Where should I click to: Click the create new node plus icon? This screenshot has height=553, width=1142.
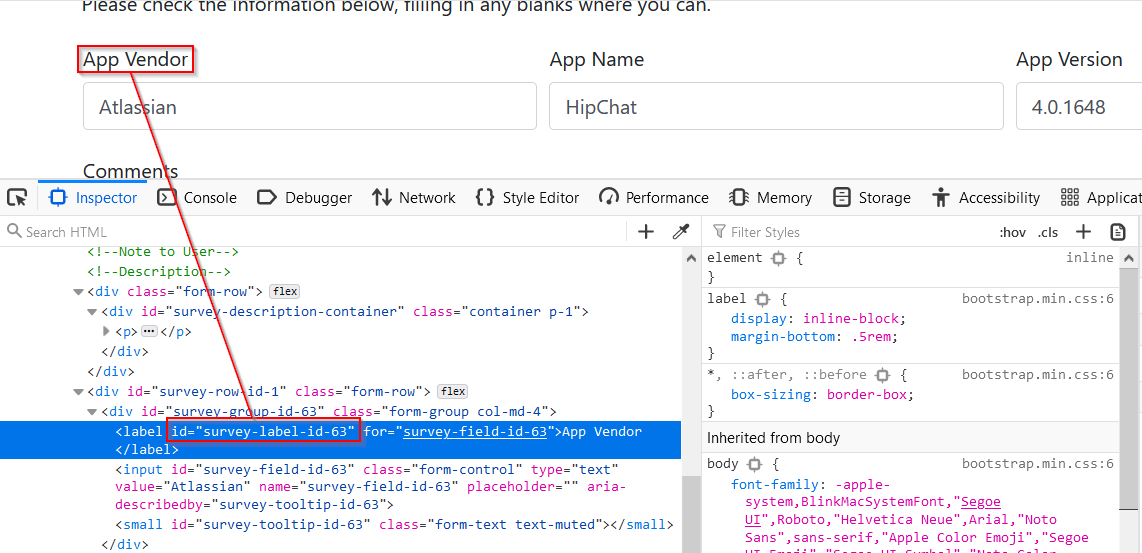pyautogui.click(x=646, y=232)
